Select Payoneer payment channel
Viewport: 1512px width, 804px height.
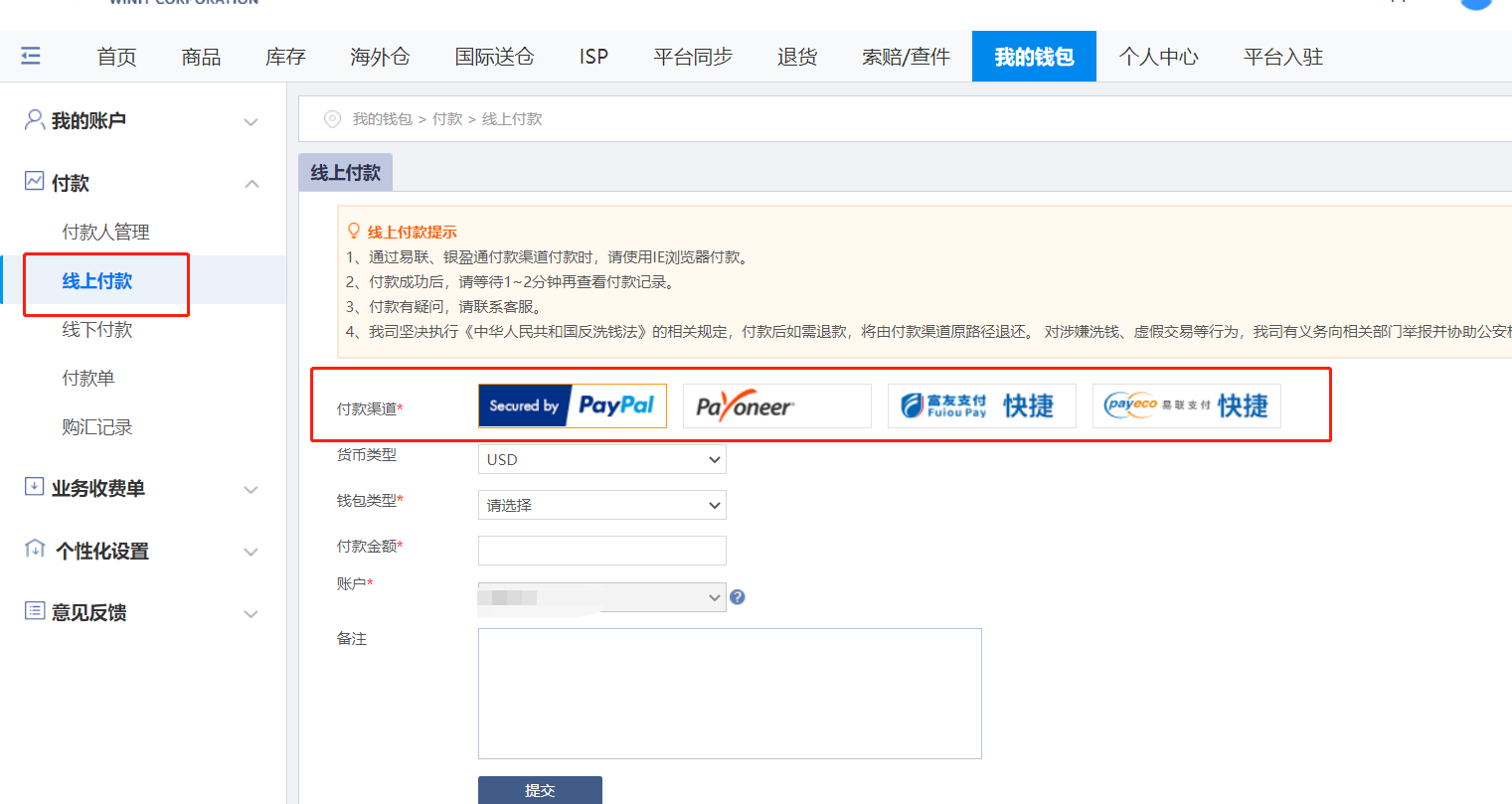777,405
